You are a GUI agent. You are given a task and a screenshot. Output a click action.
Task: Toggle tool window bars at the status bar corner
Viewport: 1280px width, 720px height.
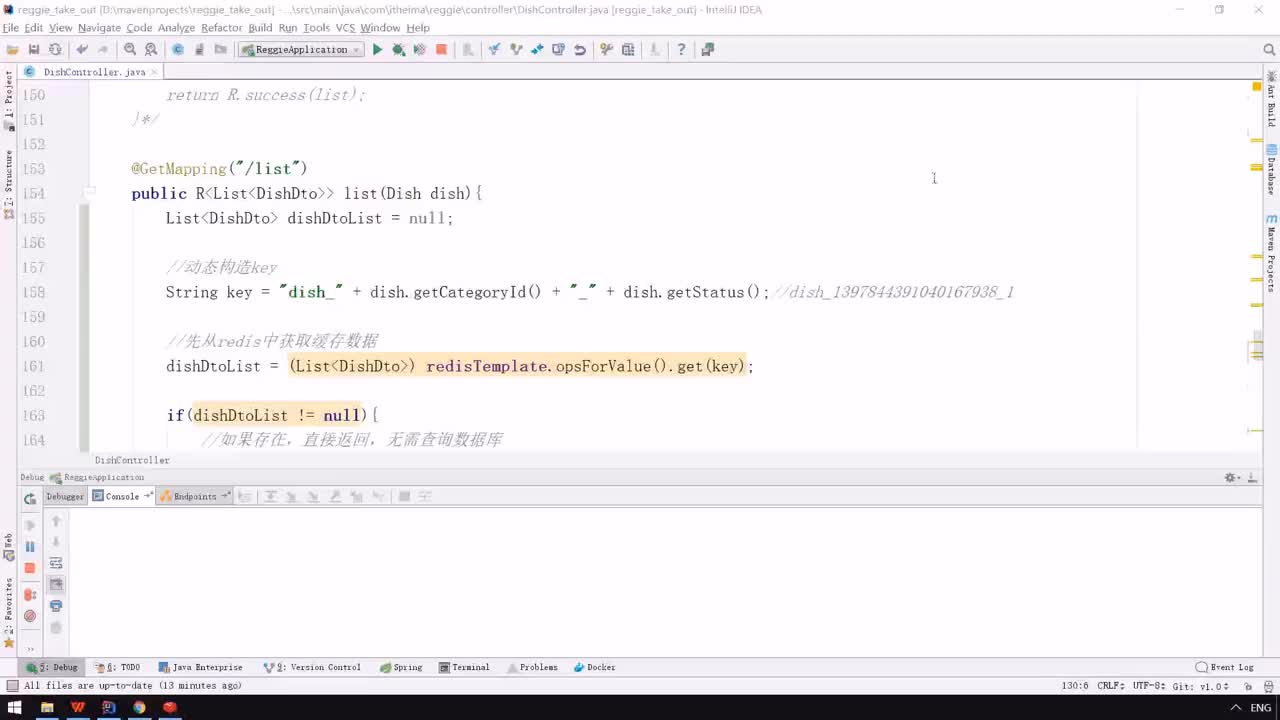[11, 685]
